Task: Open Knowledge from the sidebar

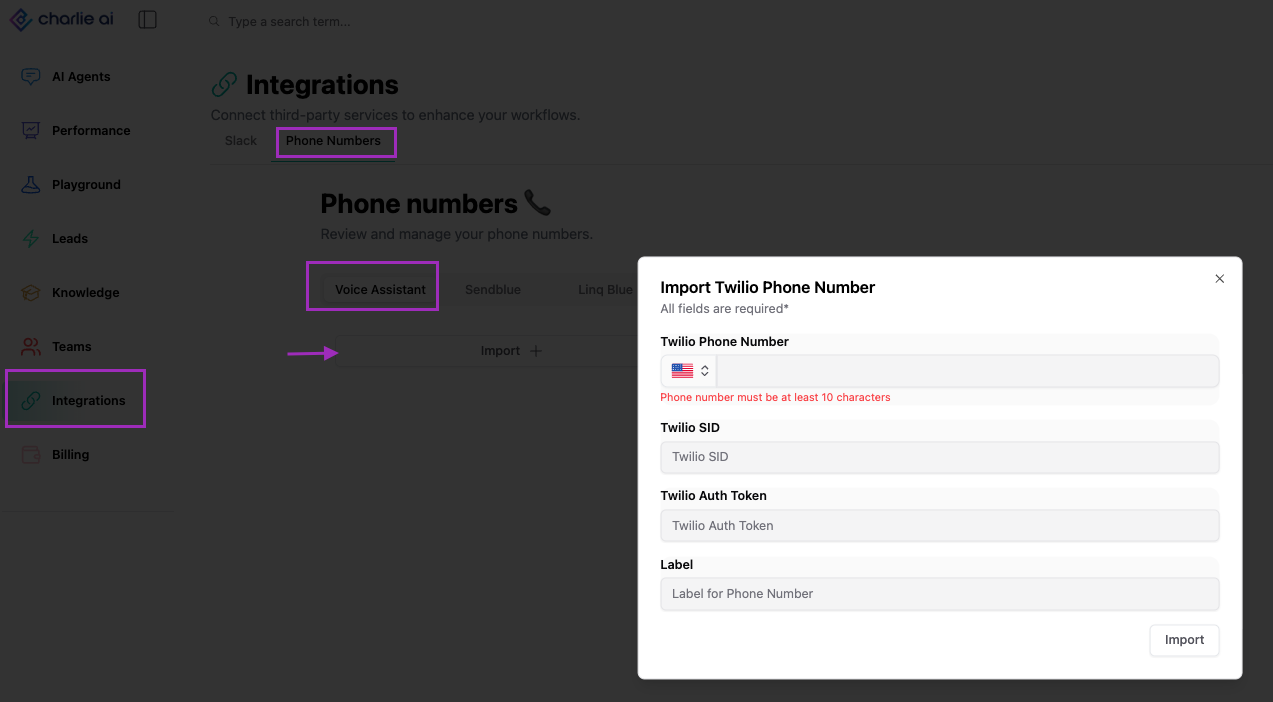Action: pos(85,293)
